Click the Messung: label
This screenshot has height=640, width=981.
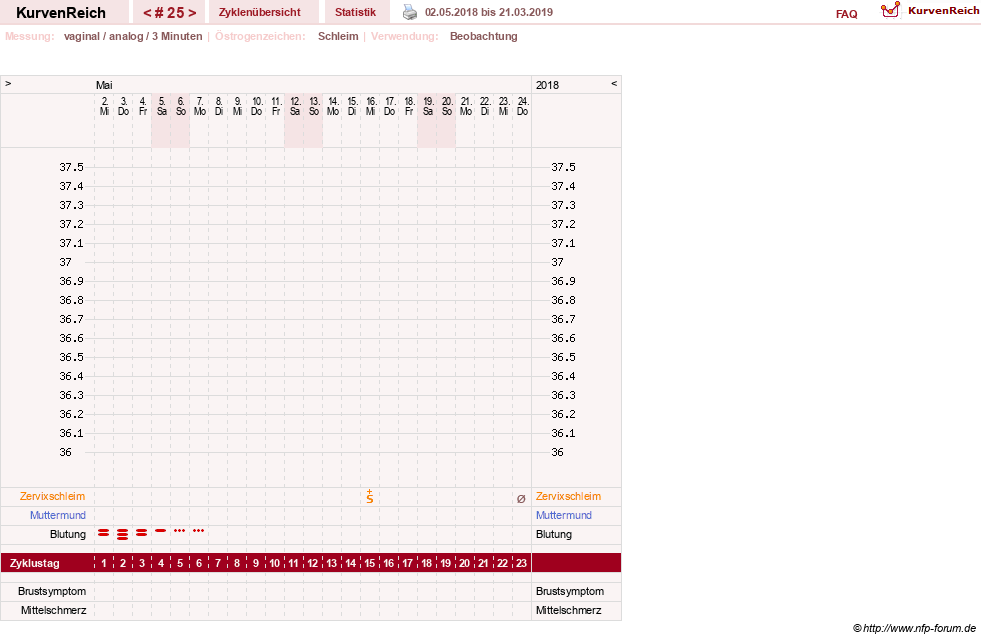click(30, 36)
